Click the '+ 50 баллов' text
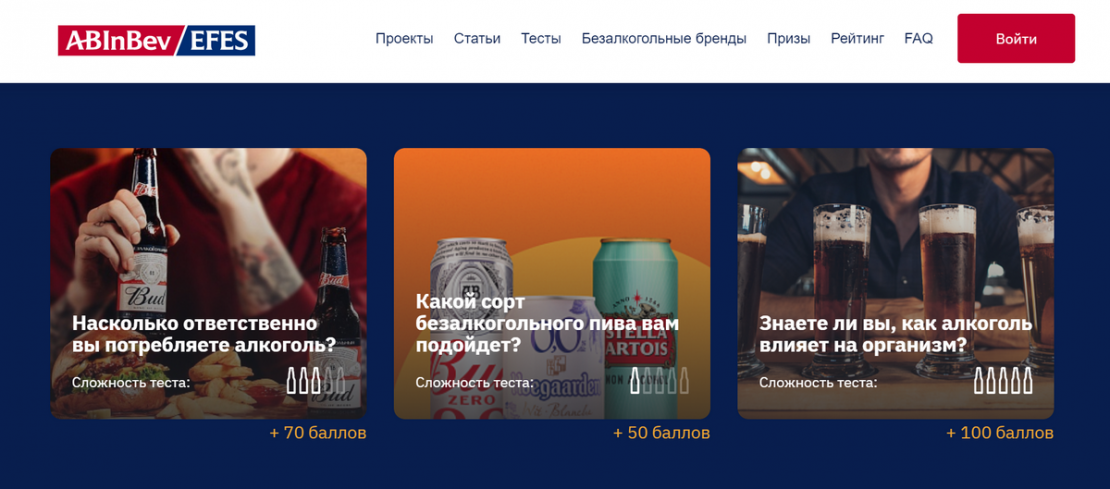Screen dimensions: 1110x489 [661, 432]
